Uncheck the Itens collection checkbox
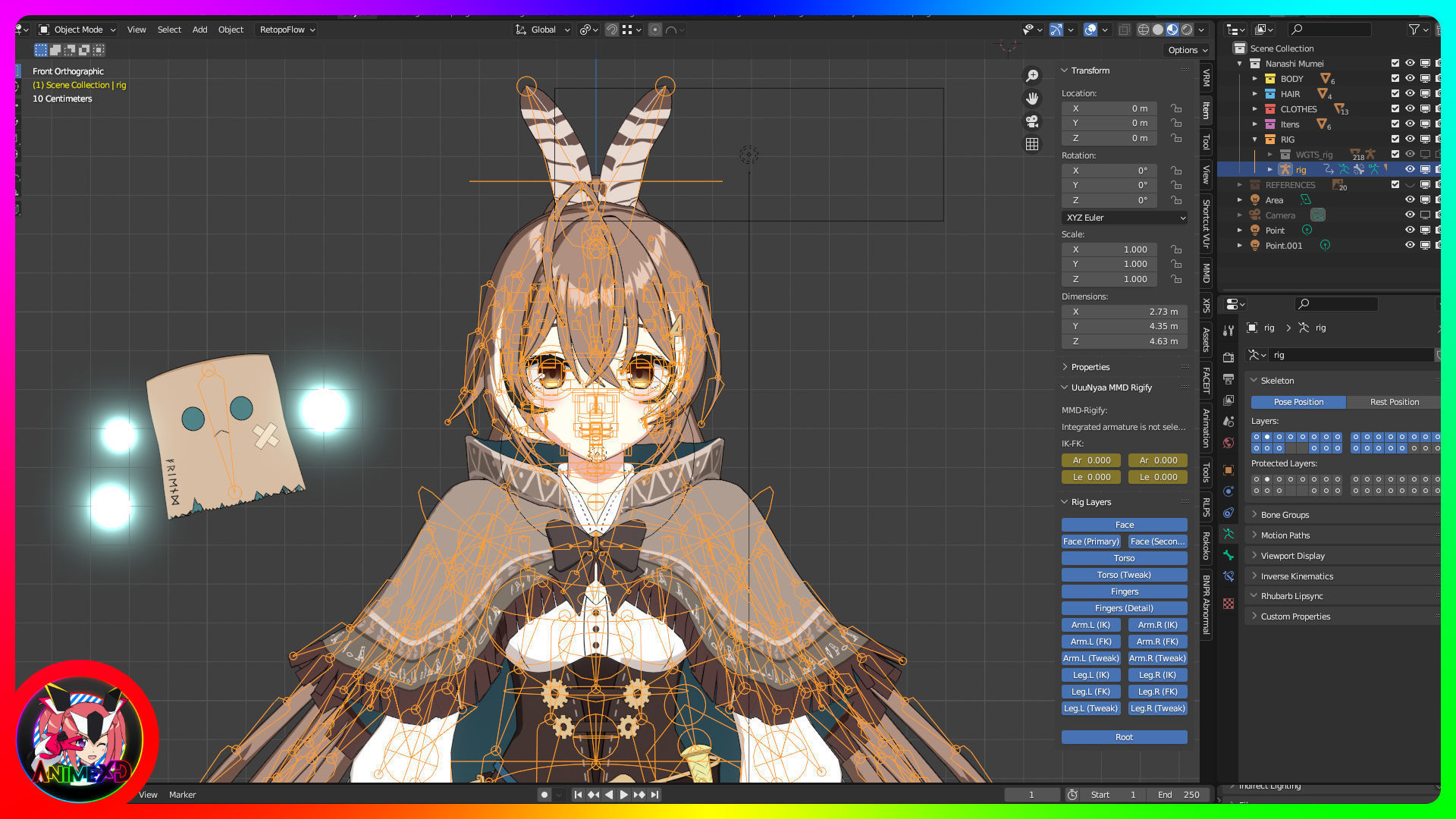The height and width of the screenshot is (819, 1456). (x=1395, y=124)
